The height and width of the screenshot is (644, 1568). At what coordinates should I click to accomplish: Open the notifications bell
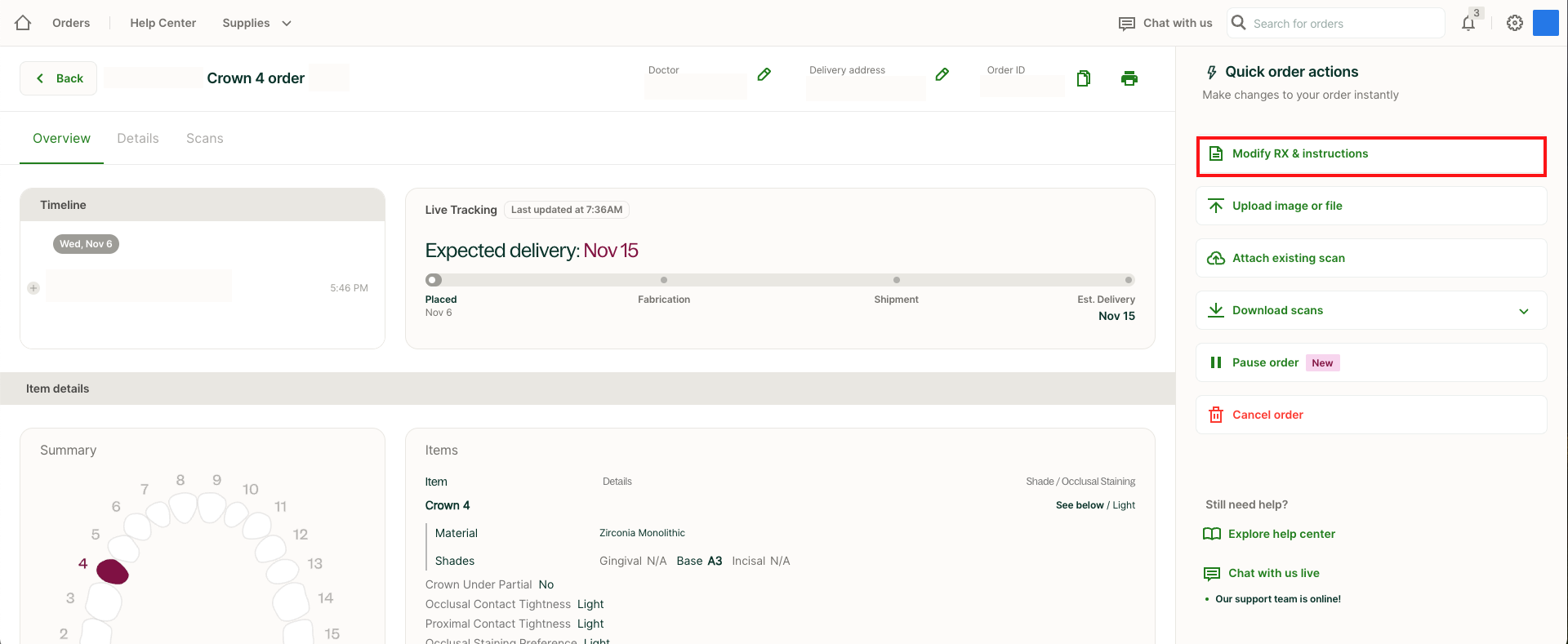(1468, 23)
